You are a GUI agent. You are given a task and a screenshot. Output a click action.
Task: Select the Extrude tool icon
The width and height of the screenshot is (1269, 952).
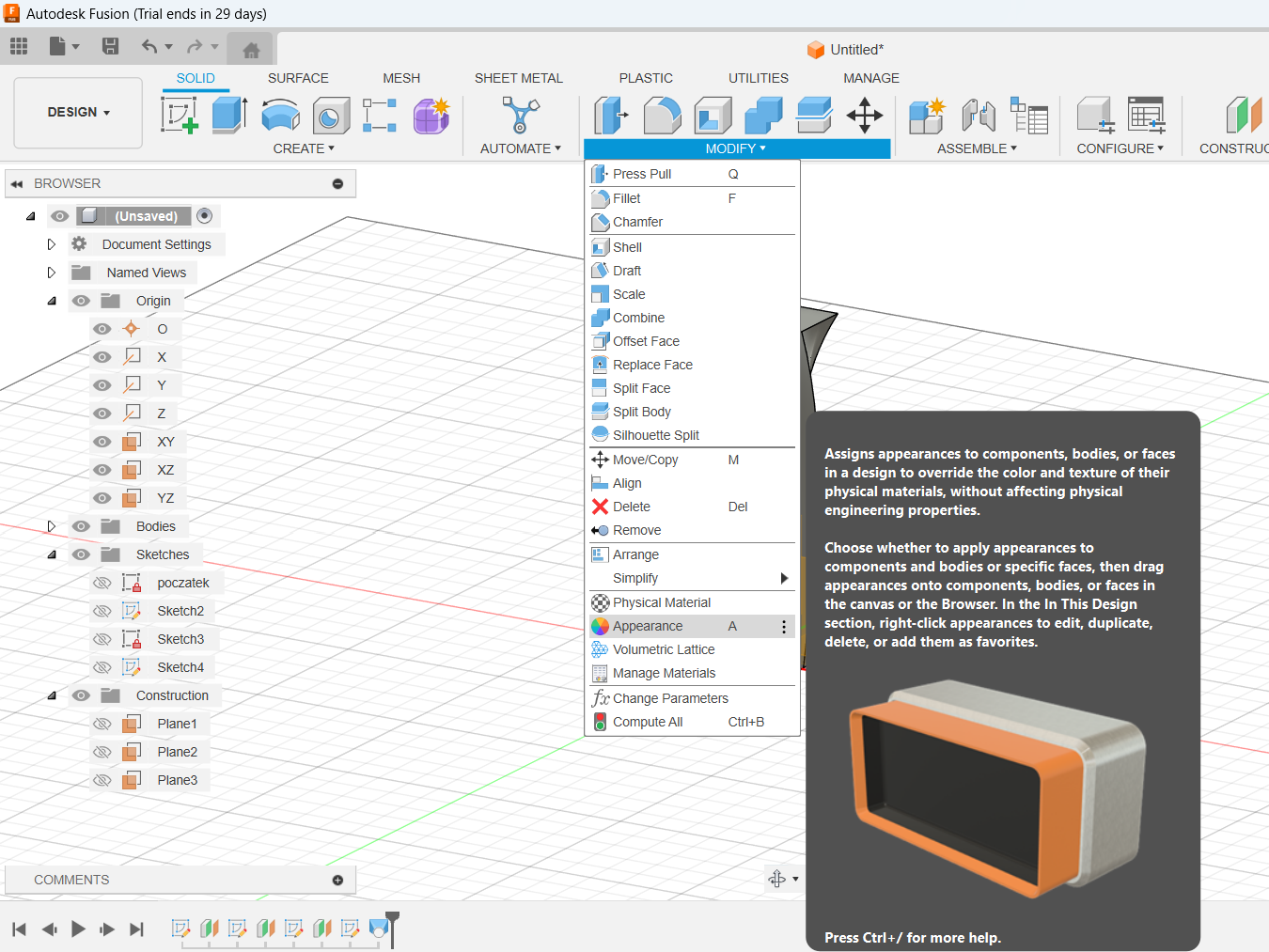click(229, 116)
